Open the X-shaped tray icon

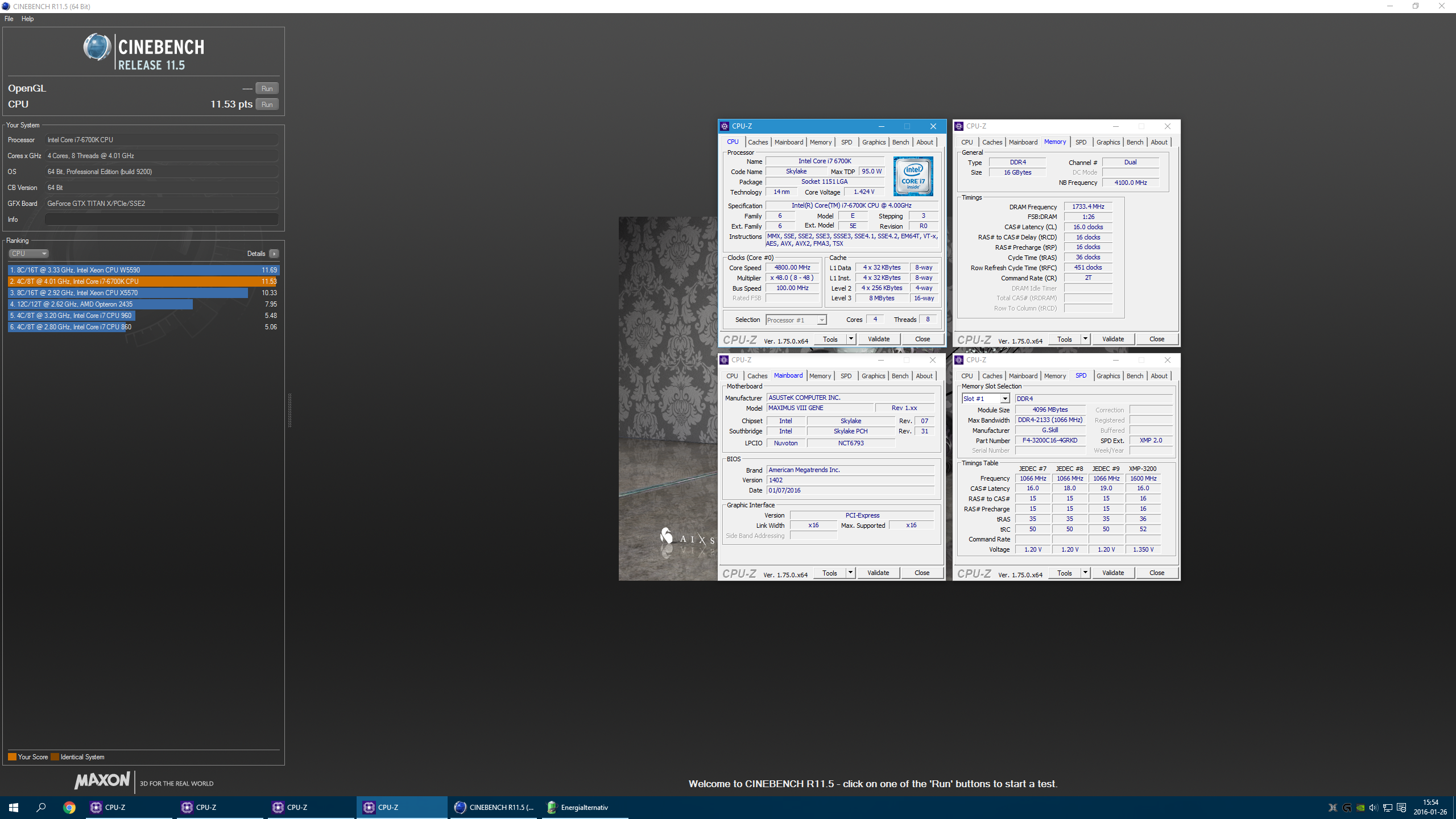click(1333, 808)
